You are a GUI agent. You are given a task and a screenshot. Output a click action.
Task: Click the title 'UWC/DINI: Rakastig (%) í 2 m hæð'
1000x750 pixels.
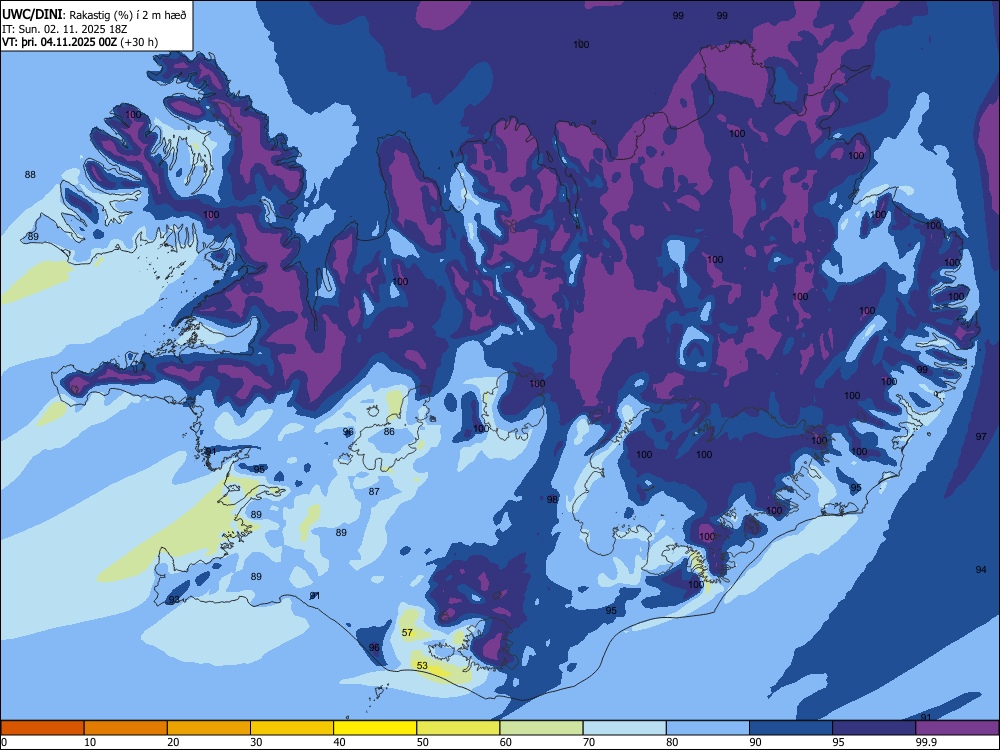[94, 15]
